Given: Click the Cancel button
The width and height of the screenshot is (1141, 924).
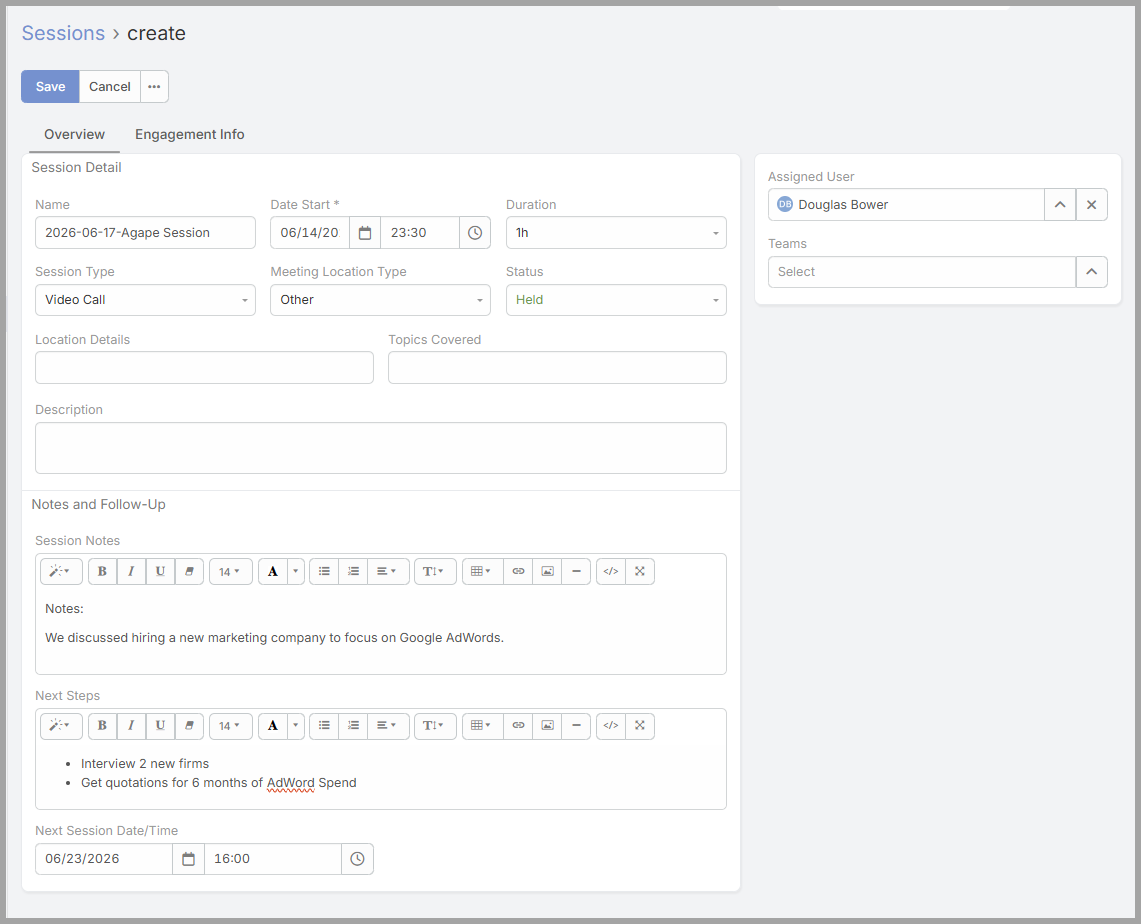Looking at the screenshot, I should pos(110,87).
